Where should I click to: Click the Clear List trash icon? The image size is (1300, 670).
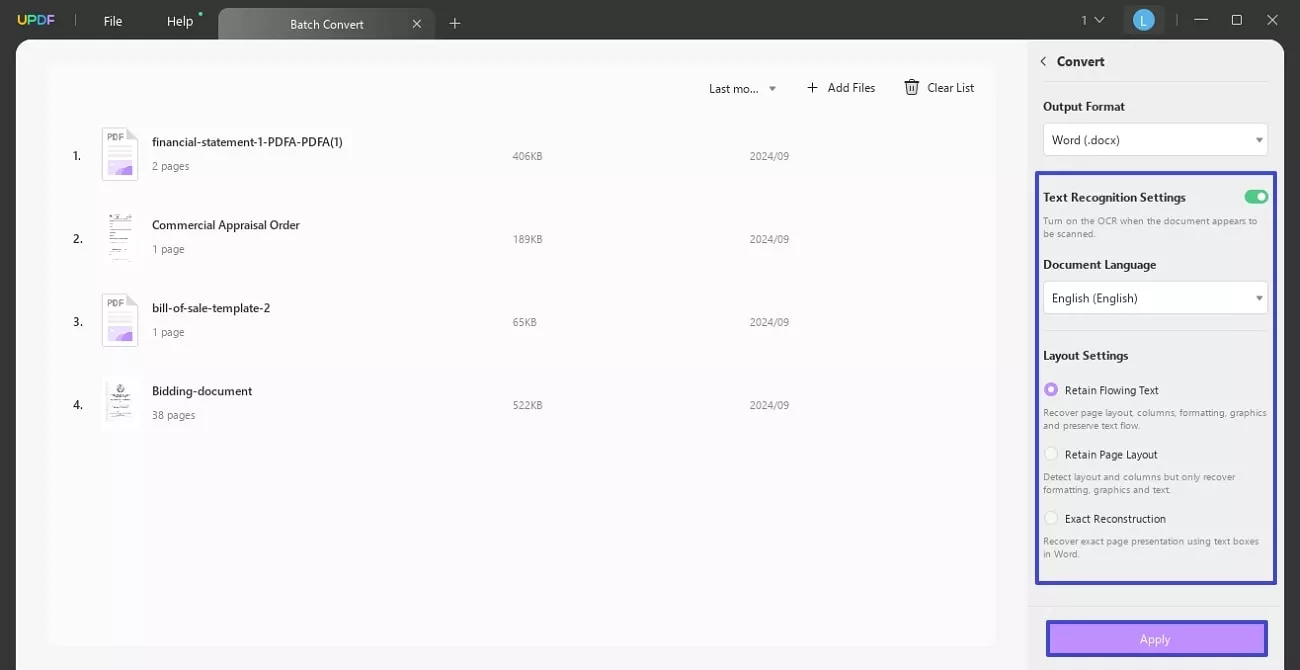[910, 87]
